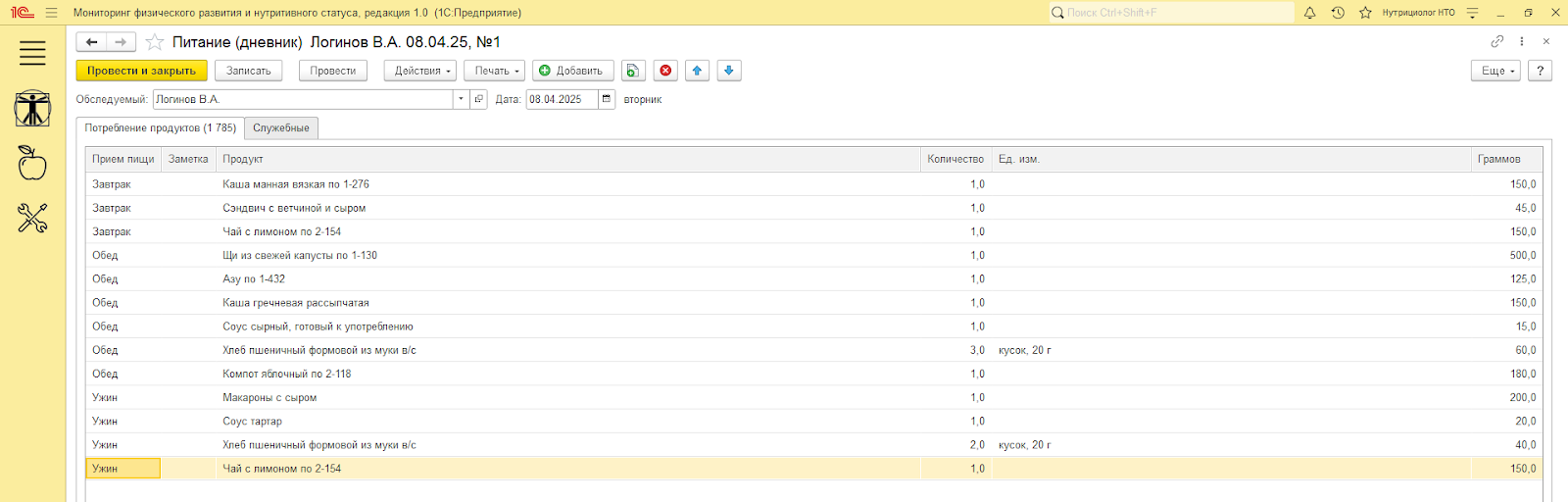The height and width of the screenshot is (502, 1568).
Task: Move row down with blue arrow
Action: tap(728, 71)
